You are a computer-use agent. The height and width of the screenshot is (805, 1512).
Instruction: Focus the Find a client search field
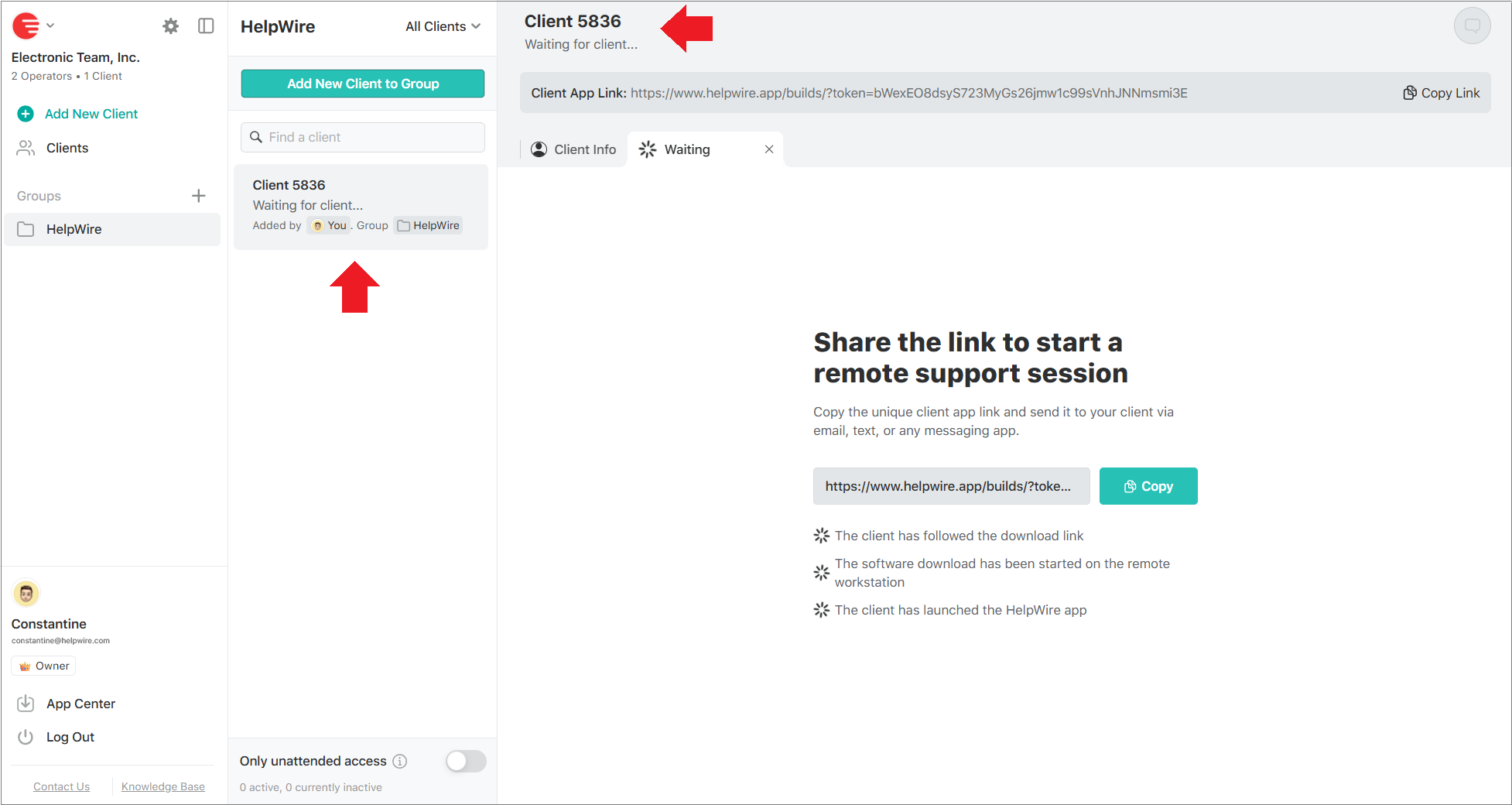[363, 137]
